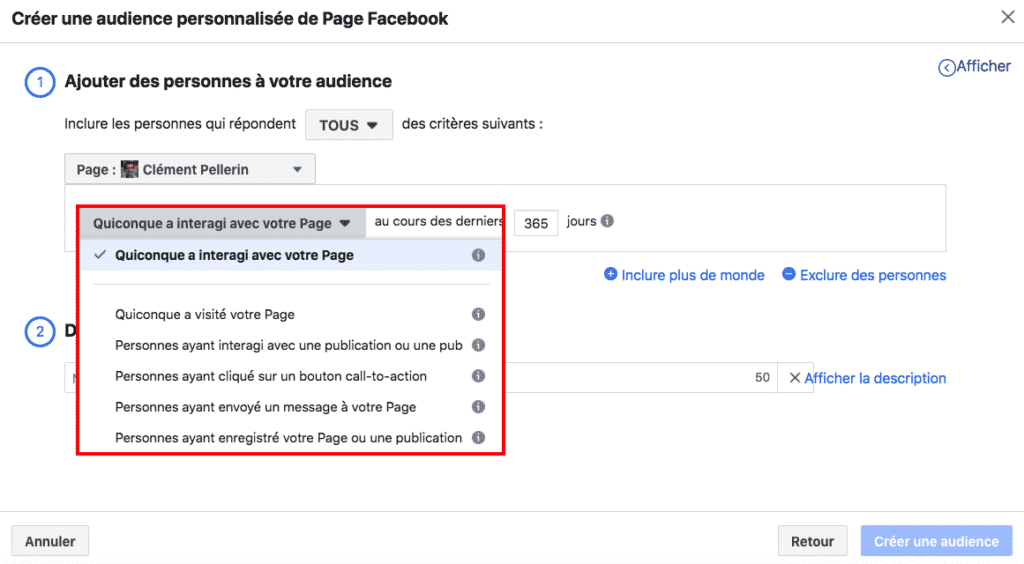
Task: Click info icon beside 'Quiconque a visité votre Page'
Action: coord(478,315)
